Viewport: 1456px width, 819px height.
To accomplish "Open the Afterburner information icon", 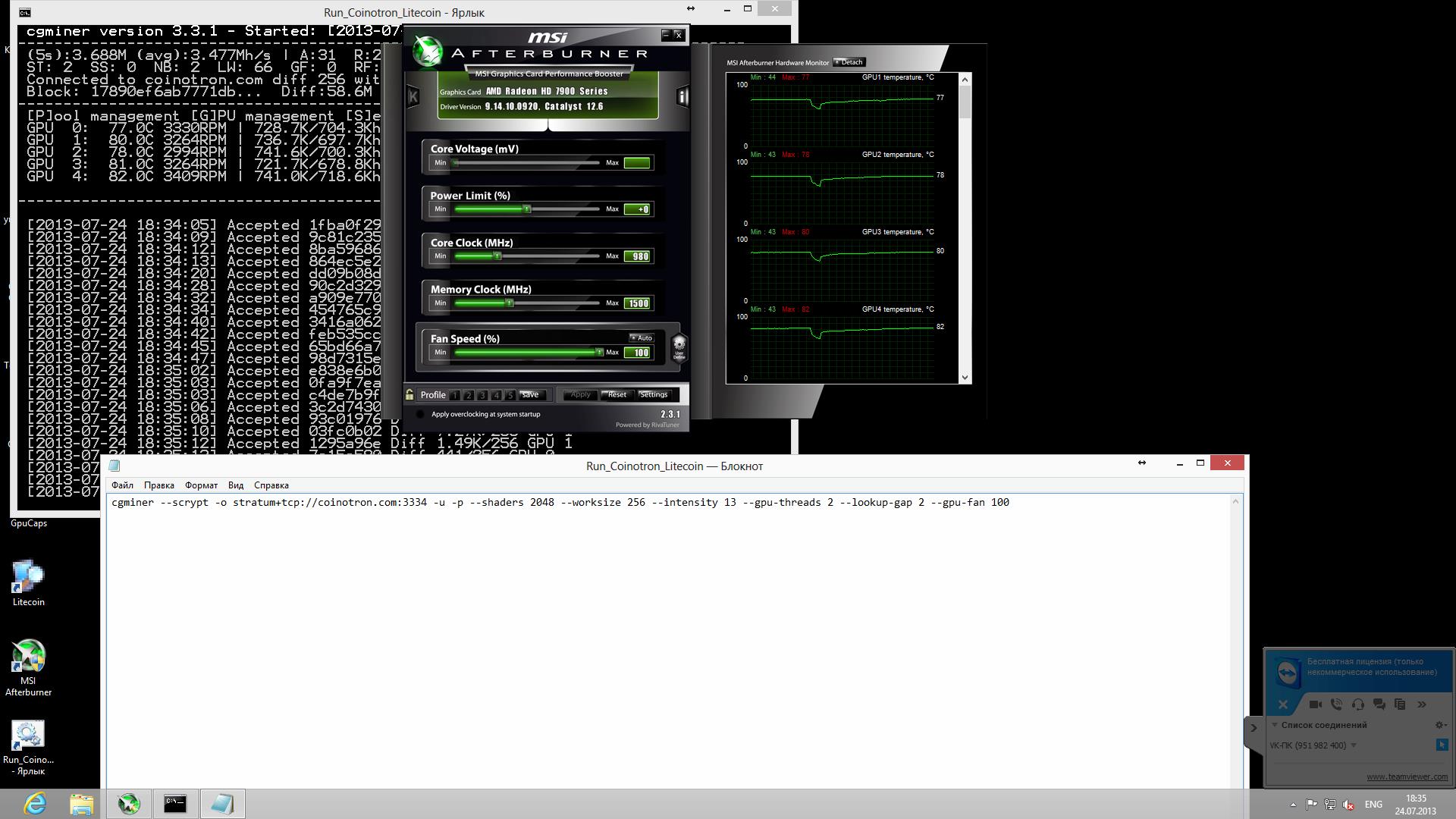I will (x=682, y=96).
